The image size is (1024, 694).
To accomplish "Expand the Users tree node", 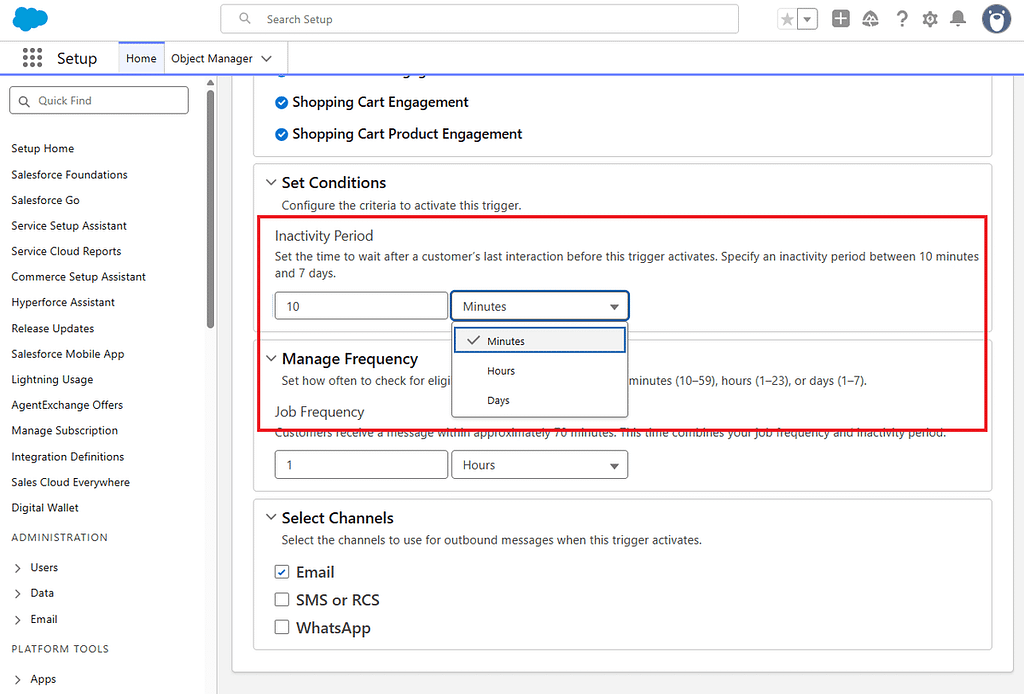I will pos(18,568).
